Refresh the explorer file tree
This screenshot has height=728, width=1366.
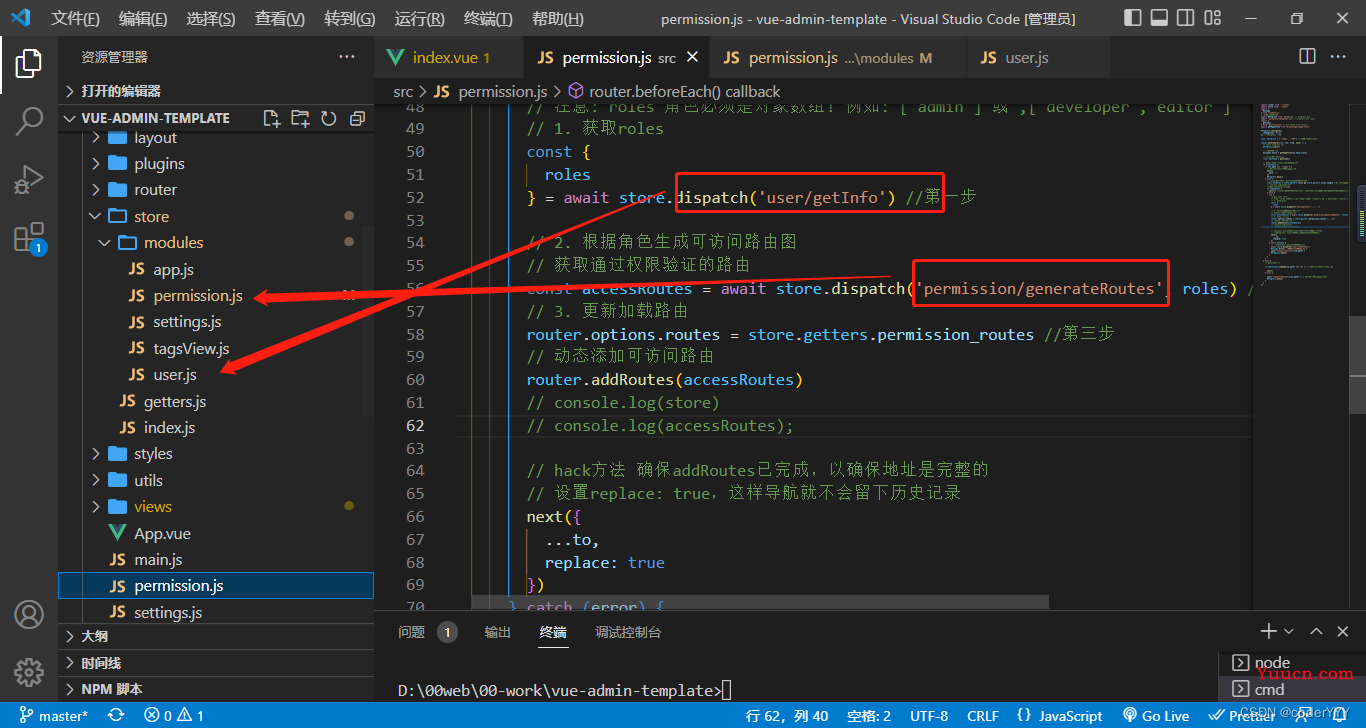click(x=328, y=118)
